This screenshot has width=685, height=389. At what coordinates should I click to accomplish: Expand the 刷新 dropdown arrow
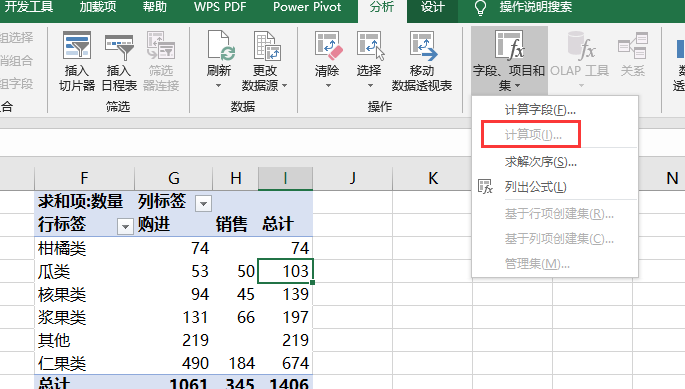[218, 86]
